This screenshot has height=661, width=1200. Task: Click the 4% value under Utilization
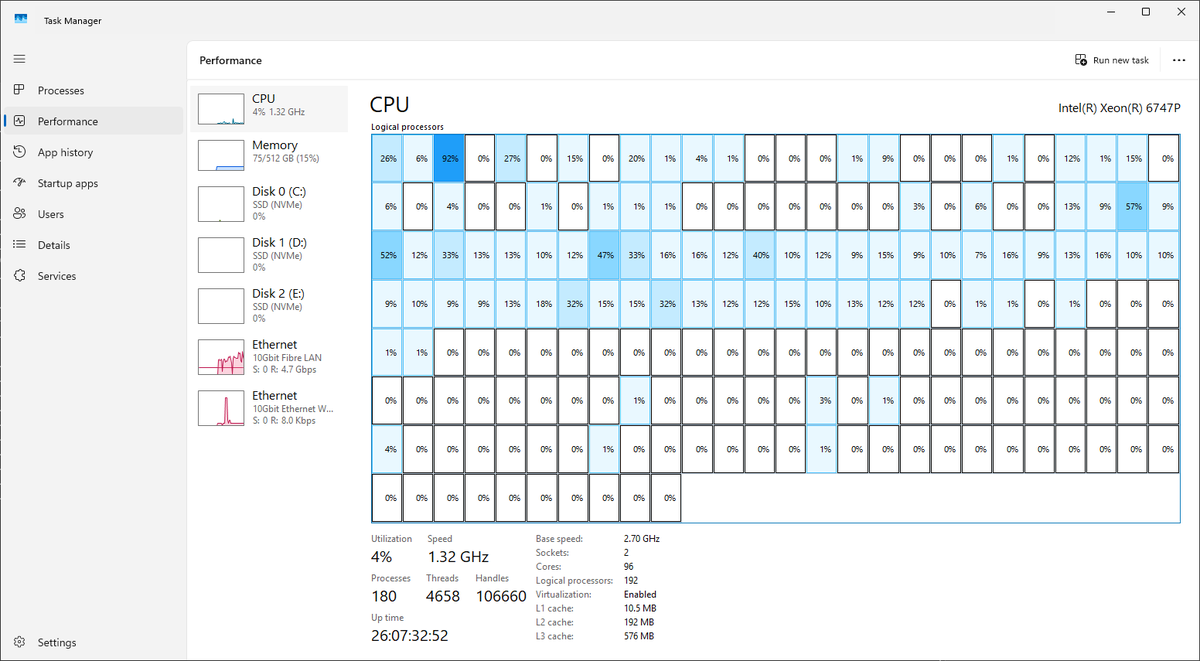[381, 556]
